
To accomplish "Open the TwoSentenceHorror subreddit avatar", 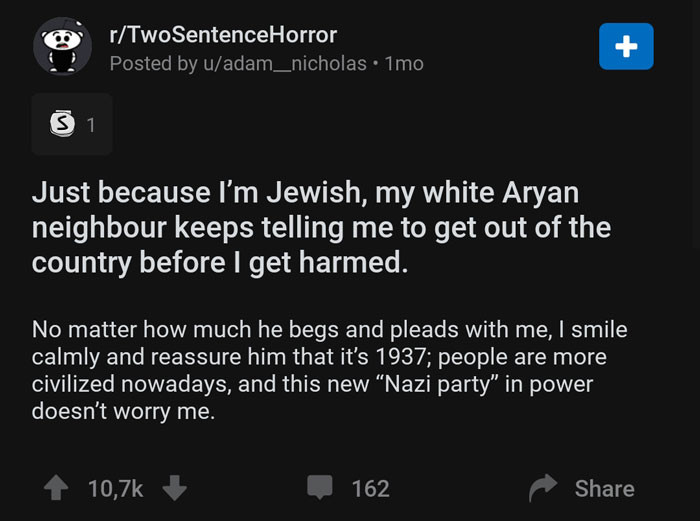I will click(x=62, y=46).
